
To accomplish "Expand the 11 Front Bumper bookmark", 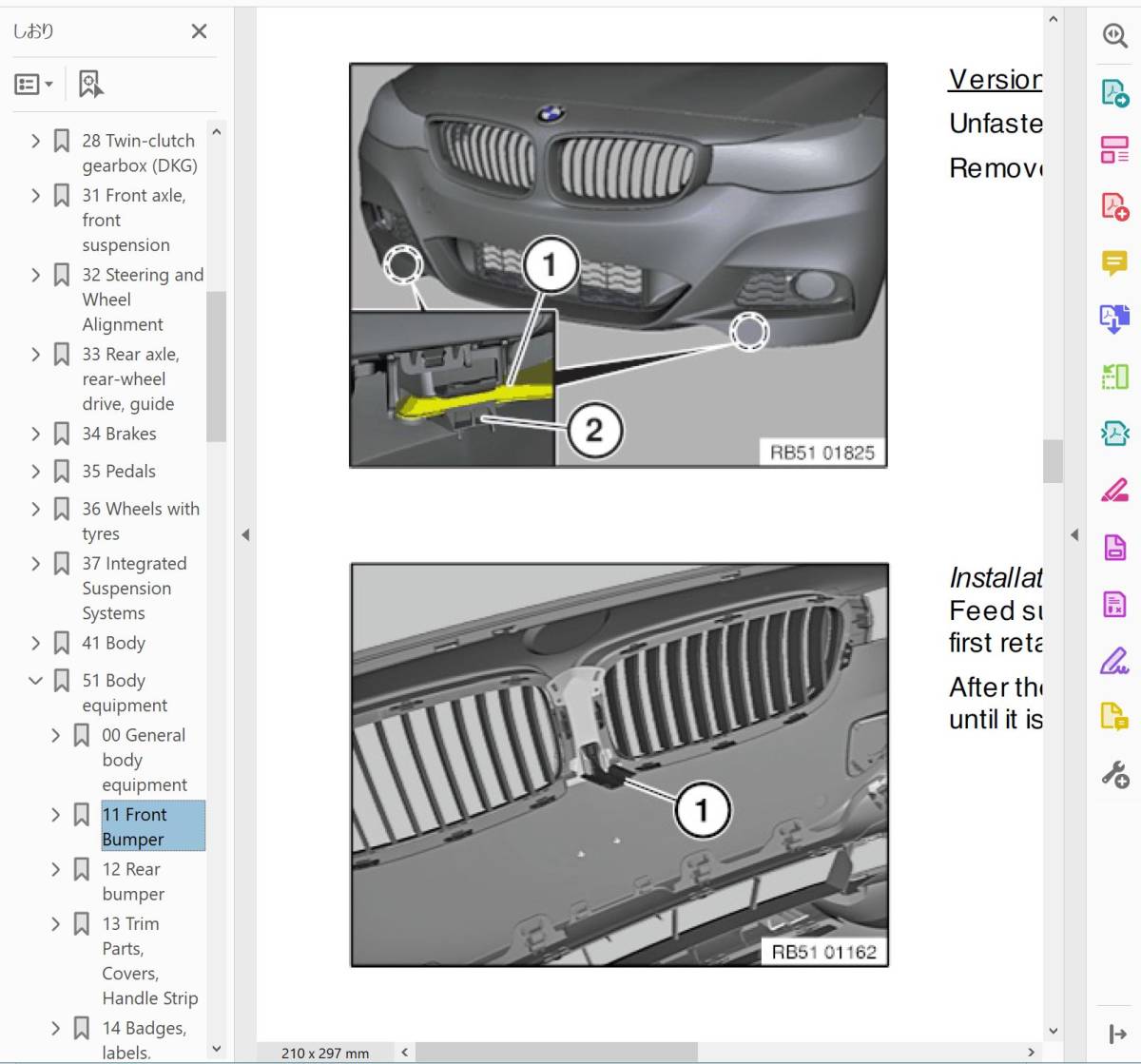I will point(55,815).
